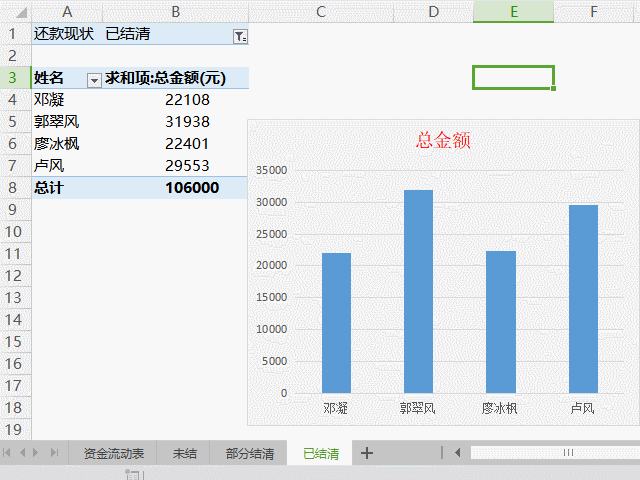Image resolution: width=640 pixels, height=480 pixels.
Task: Go to next sheet navigation arrow
Action: [x=36, y=453]
